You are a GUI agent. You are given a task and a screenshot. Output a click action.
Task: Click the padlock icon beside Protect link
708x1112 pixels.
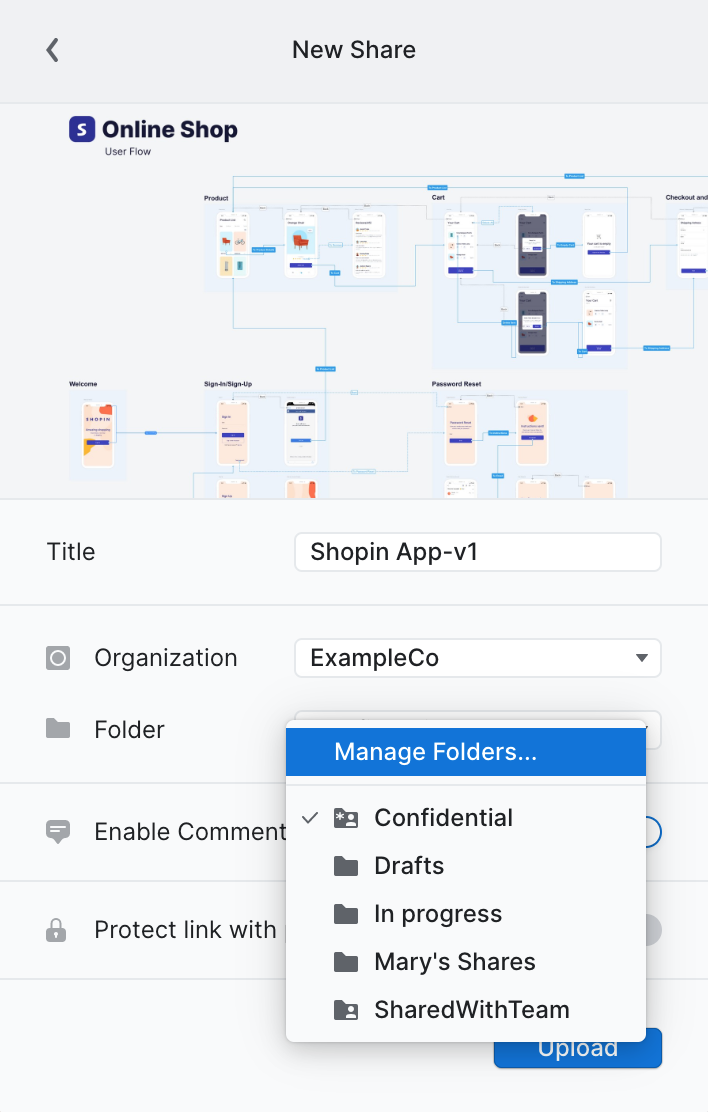[x=56, y=930]
